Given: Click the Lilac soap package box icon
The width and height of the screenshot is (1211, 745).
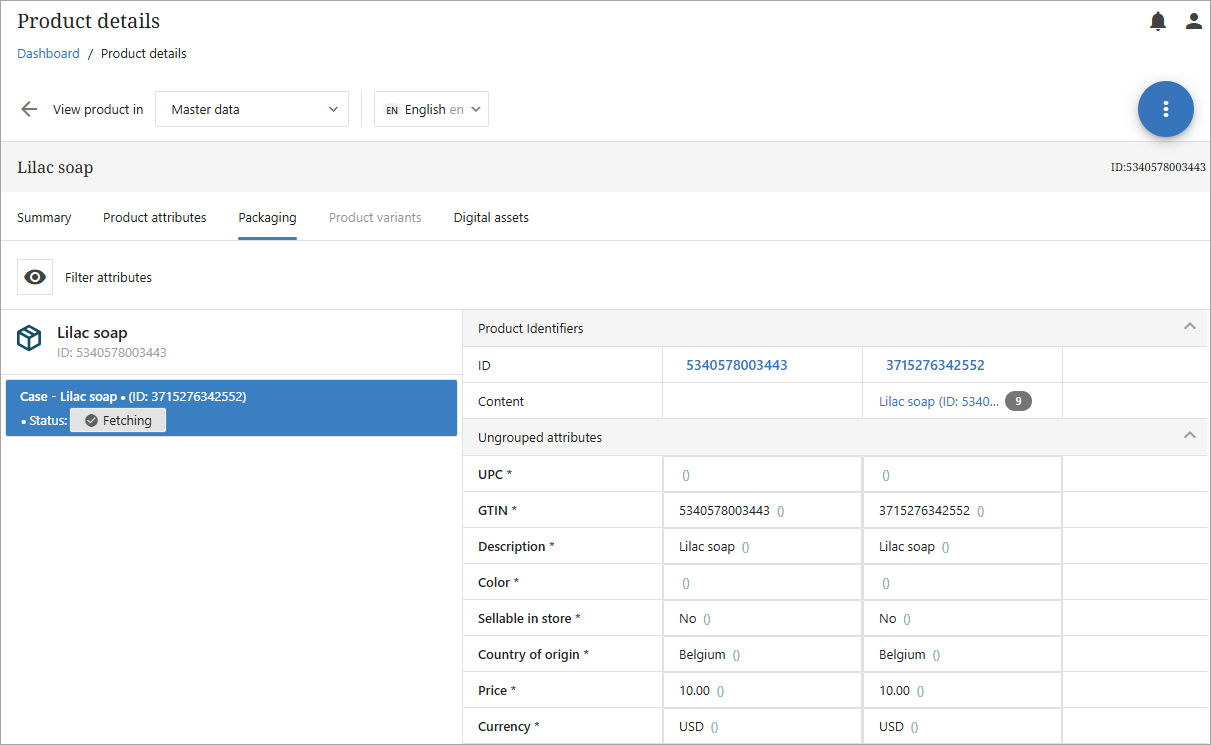Looking at the screenshot, I should (x=30, y=338).
